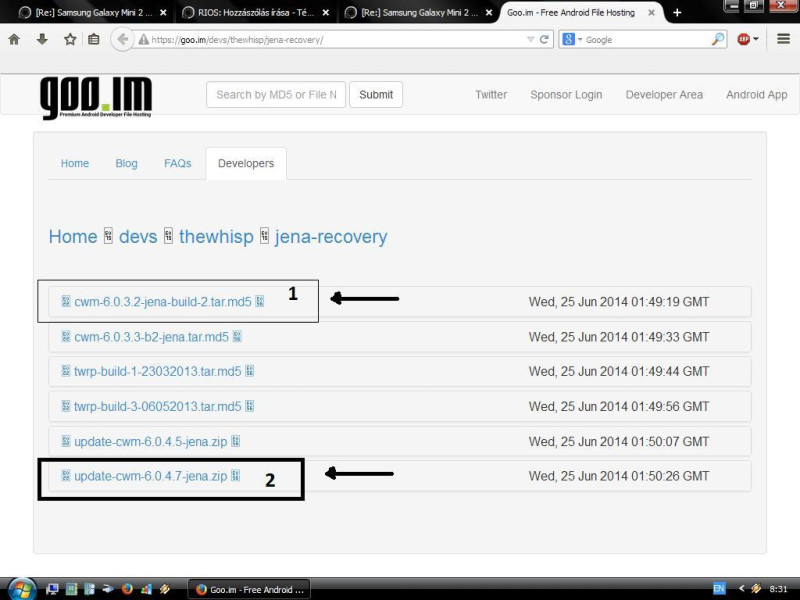The height and width of the screenshot is (600, 800).
Task: Click the taskbar clock showing 8:31
Action: point(779,589)
